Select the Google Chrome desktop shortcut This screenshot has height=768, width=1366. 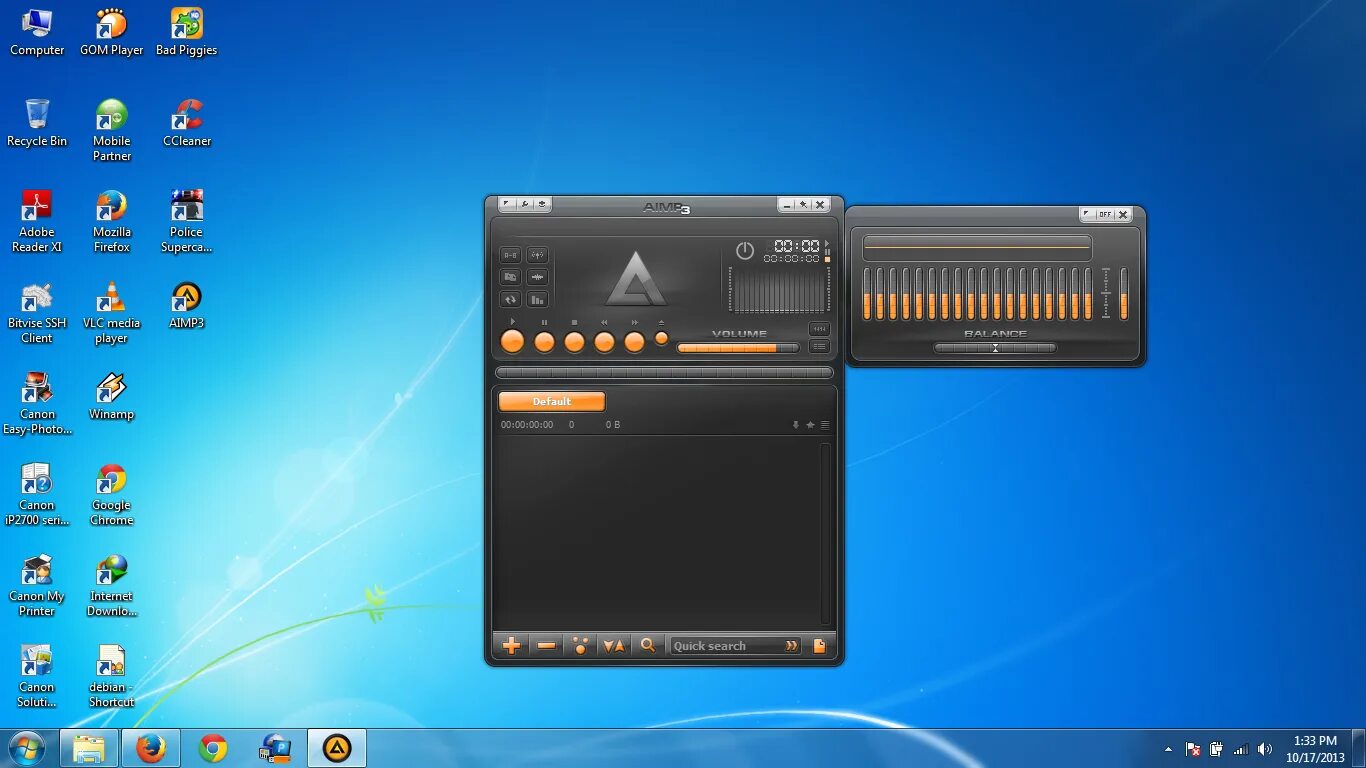coord(112,494)
